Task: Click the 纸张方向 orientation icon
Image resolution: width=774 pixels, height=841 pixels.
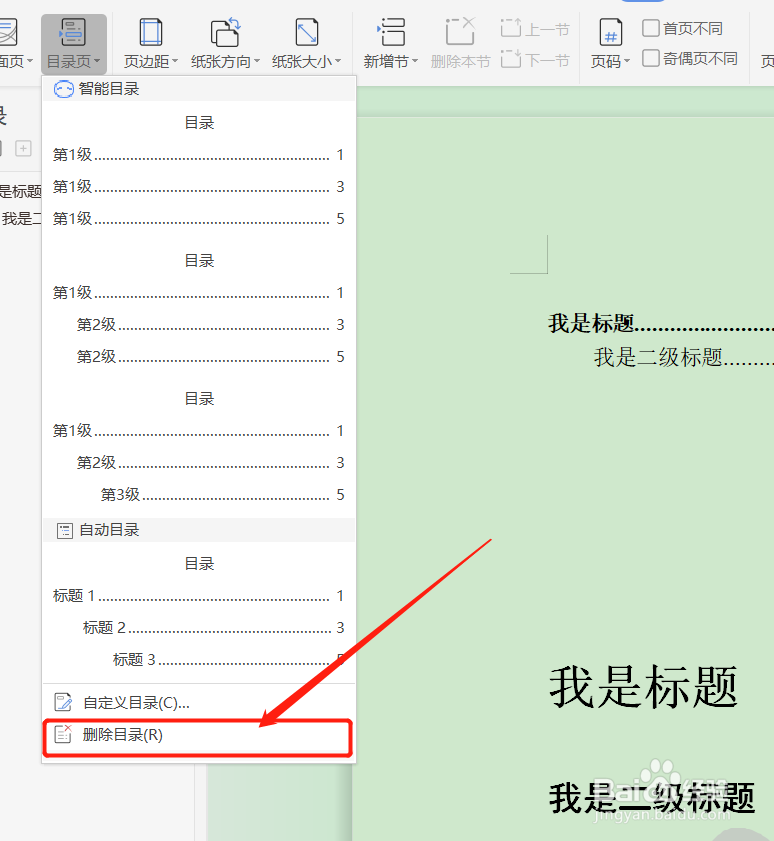Action: 225,32
